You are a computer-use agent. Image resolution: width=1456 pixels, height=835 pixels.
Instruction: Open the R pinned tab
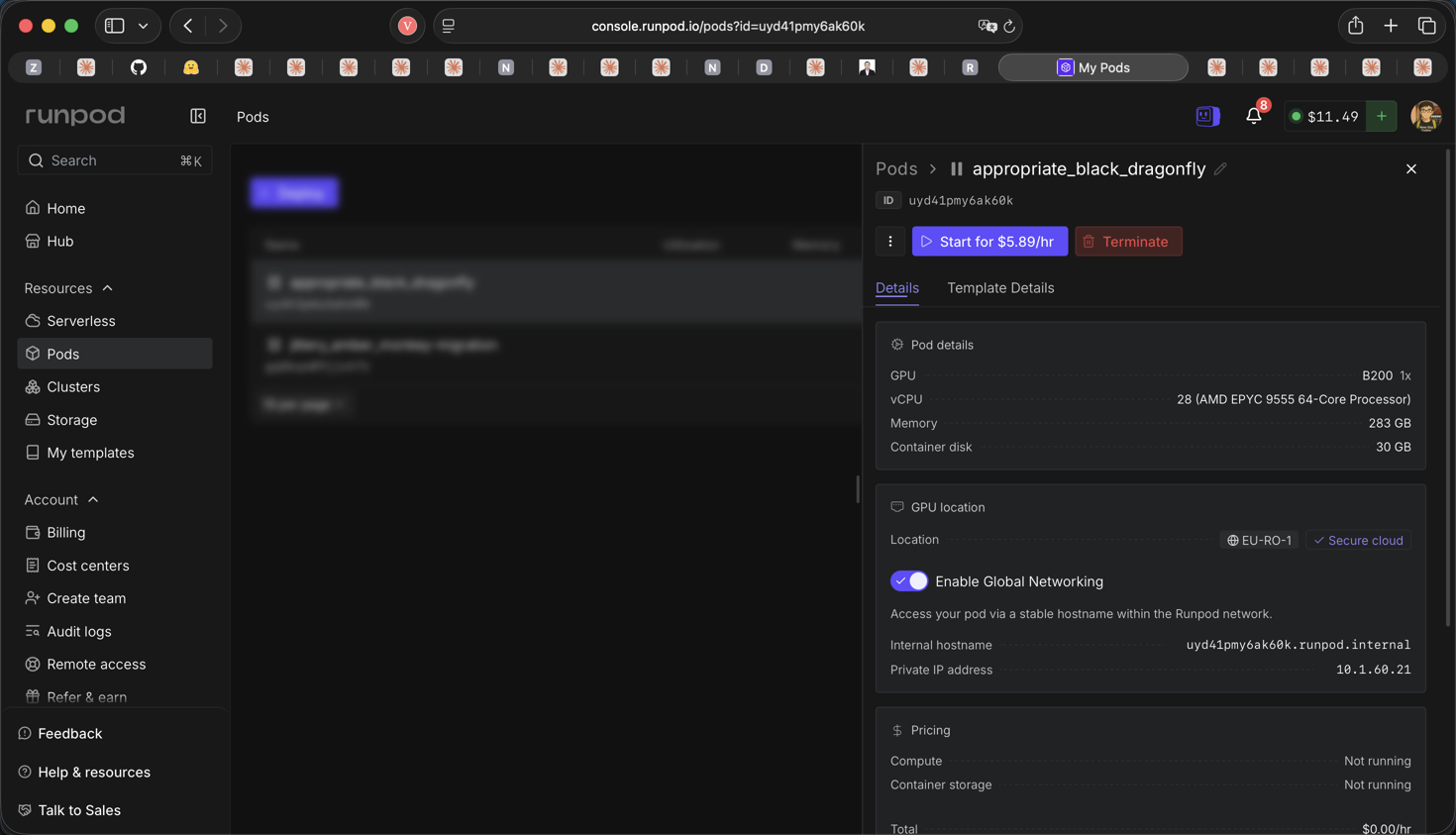click(x=970, y=67)
